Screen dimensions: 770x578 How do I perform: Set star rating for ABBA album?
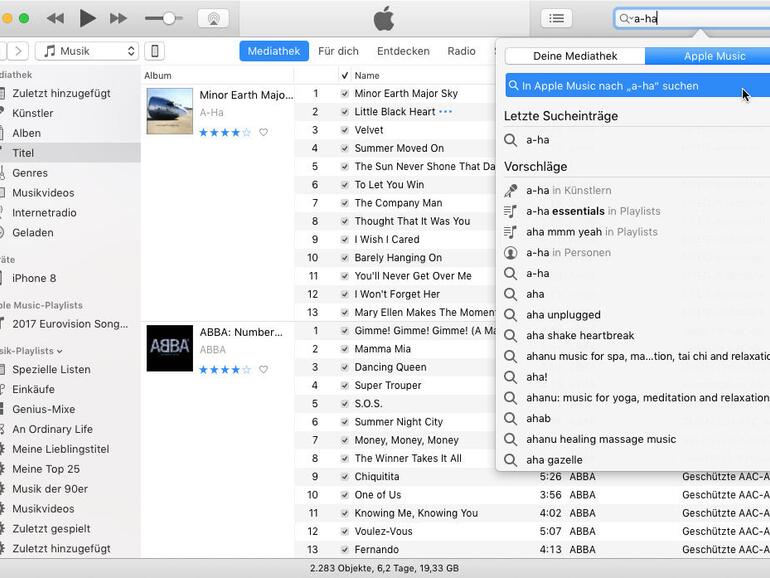pyautogui.click(x=225, y=369)
